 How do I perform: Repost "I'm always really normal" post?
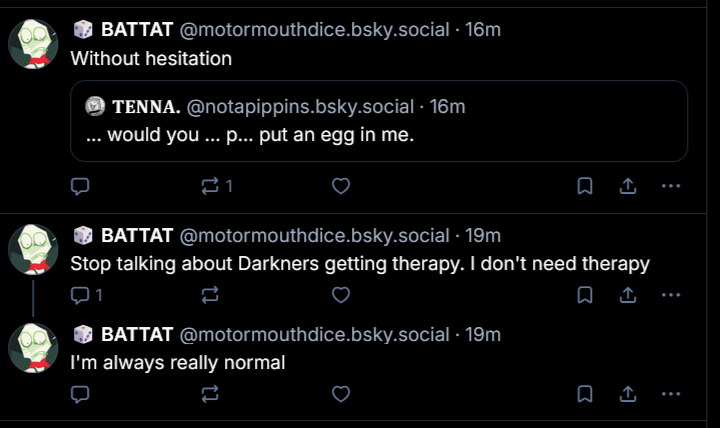pos(211,394)
